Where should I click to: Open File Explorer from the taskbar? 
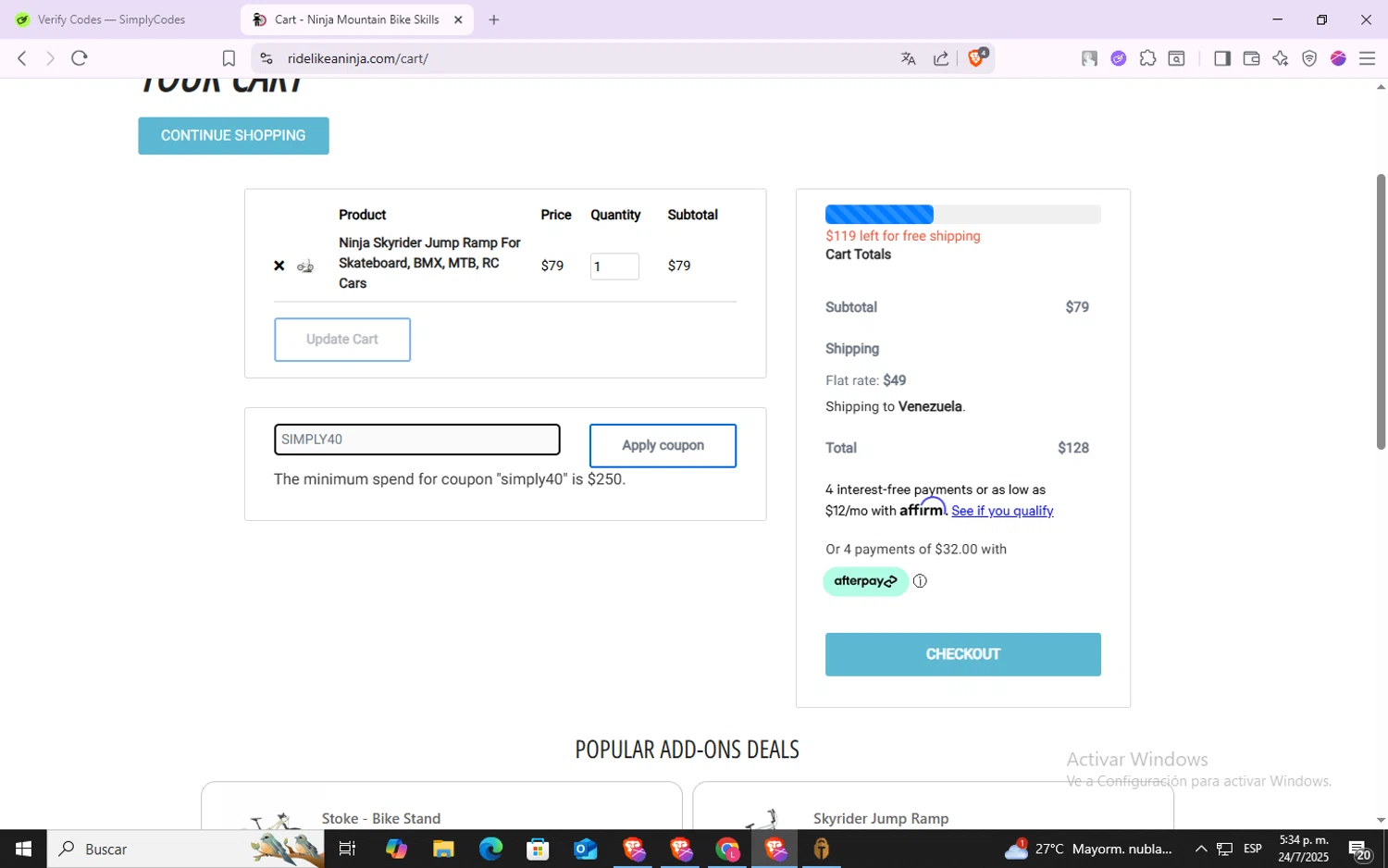(x=443, y=849)
